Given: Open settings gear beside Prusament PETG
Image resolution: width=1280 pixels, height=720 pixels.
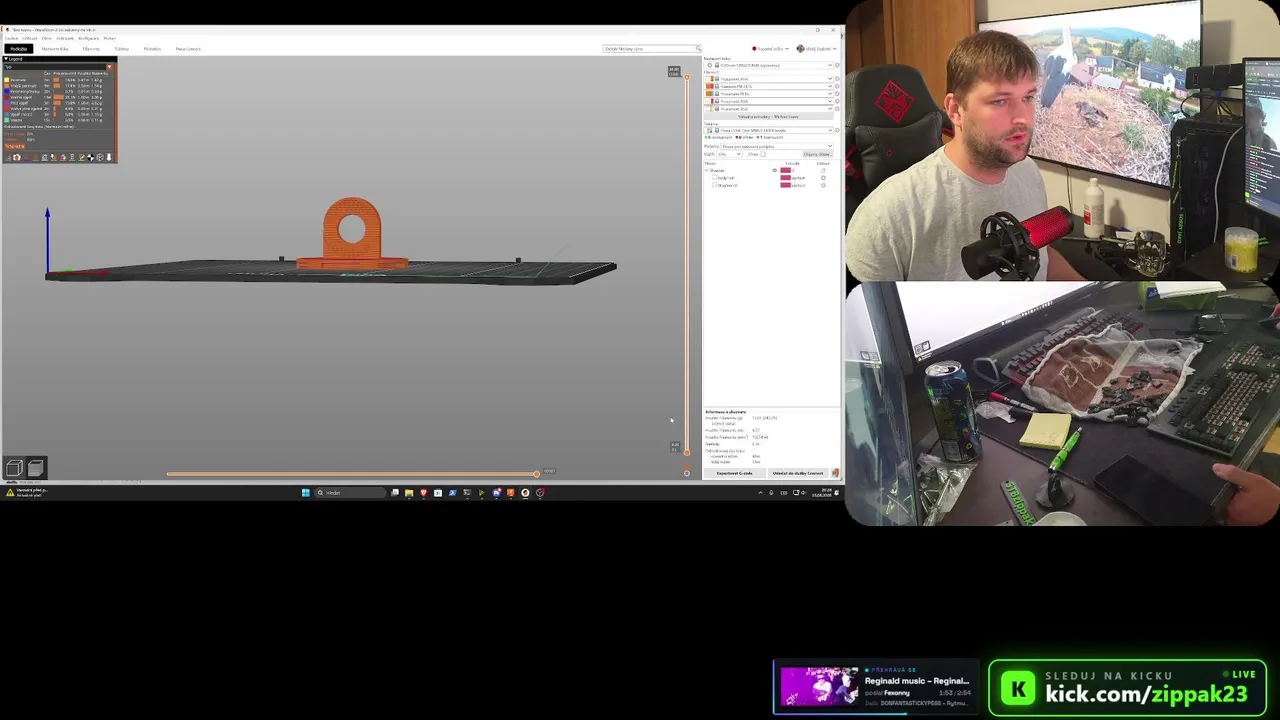Looking at the screenshot, I should point(837,93).
